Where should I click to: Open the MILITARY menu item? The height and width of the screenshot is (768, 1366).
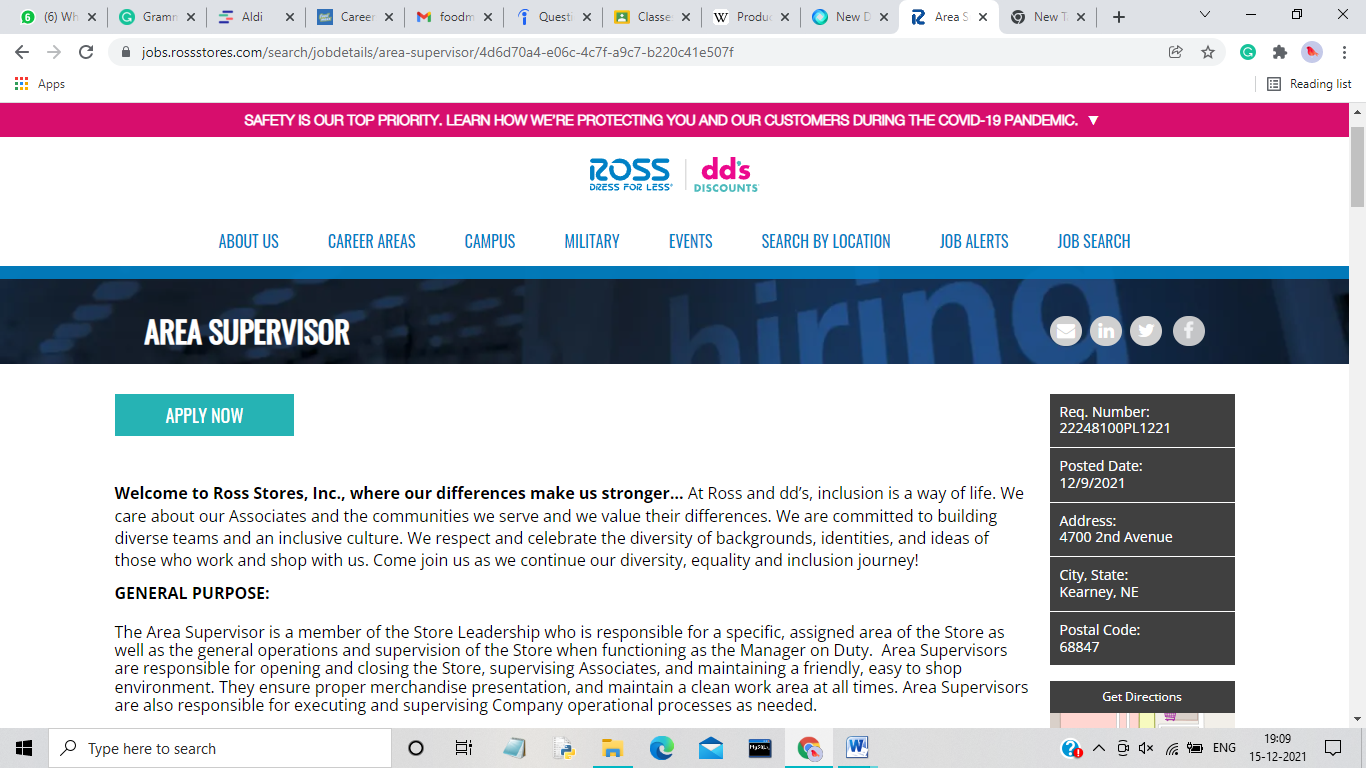592,241
